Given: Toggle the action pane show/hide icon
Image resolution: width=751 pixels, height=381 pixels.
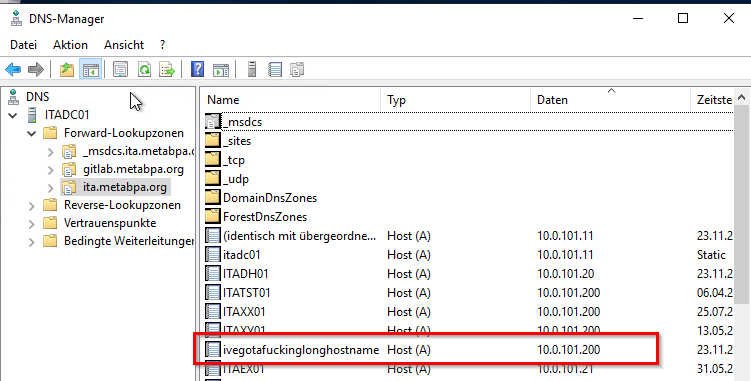Looking at the screenshot, I should 221,69.
